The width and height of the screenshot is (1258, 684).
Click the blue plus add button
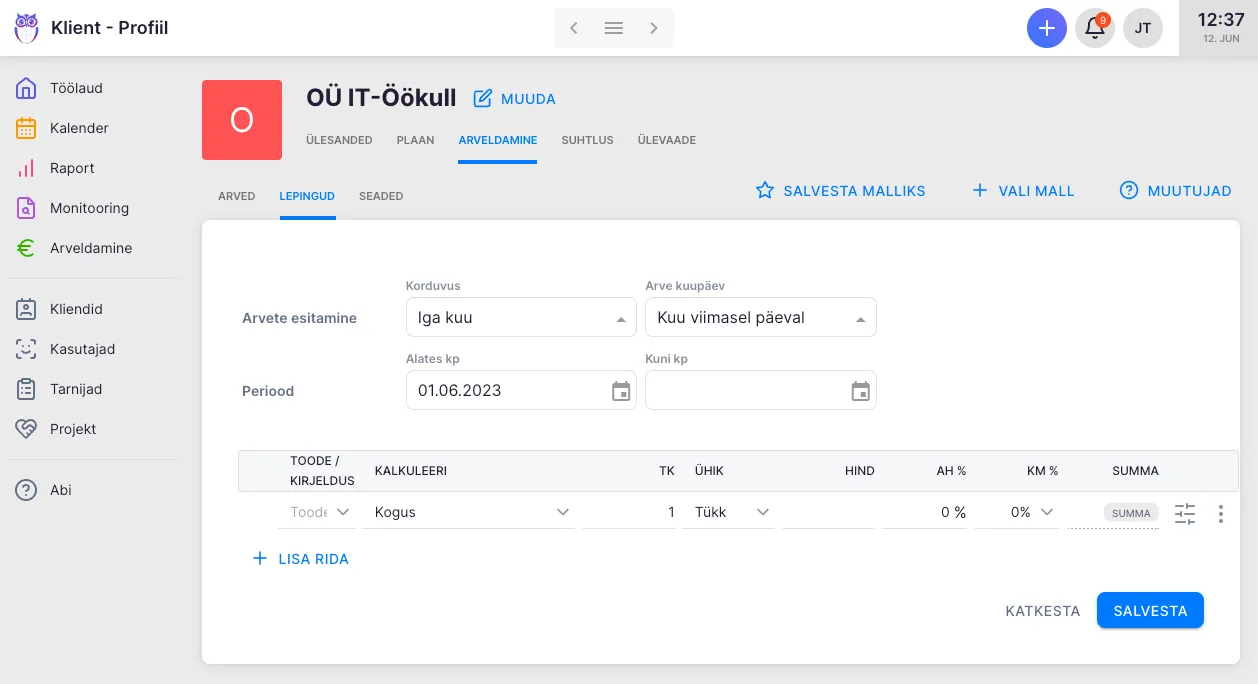coord(1046,28)
